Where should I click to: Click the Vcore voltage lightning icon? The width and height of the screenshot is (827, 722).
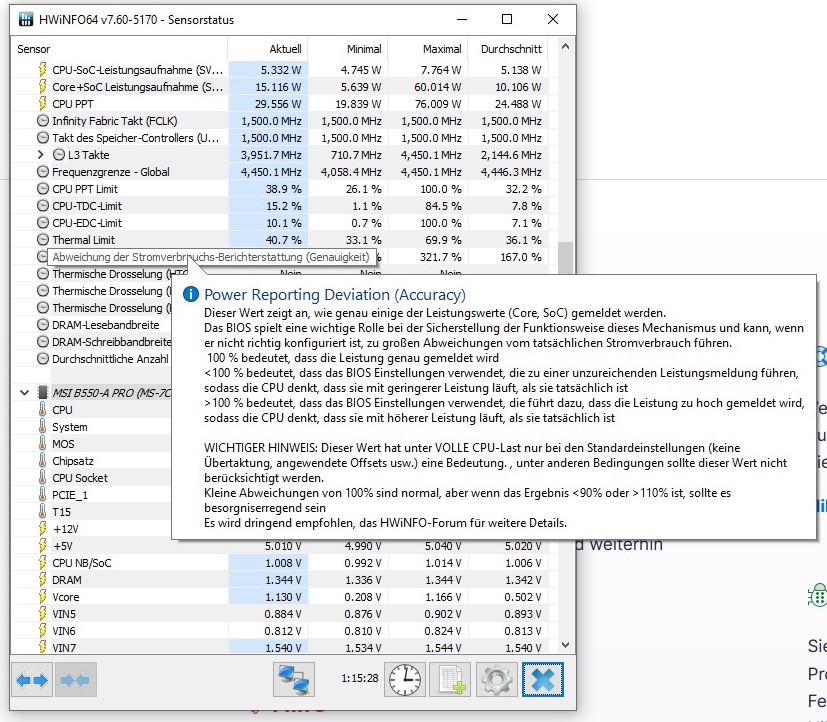tap(43, 596)
